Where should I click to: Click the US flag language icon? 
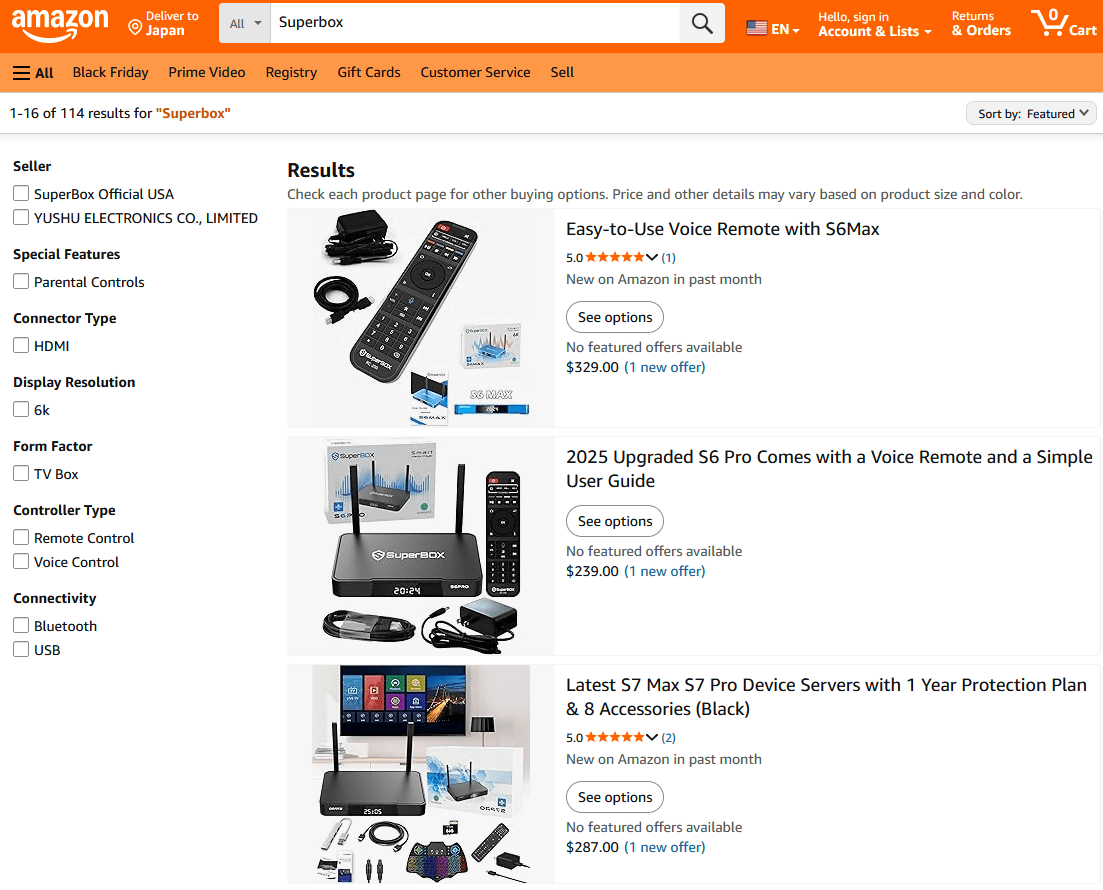[x=757, y=29]
